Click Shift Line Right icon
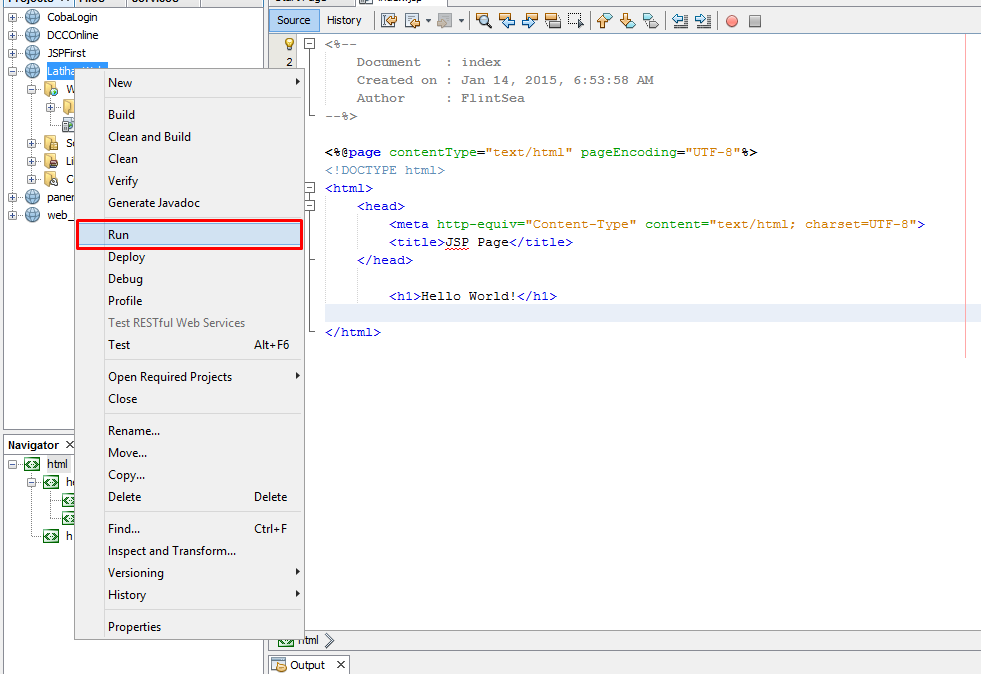 click(703, 21)
